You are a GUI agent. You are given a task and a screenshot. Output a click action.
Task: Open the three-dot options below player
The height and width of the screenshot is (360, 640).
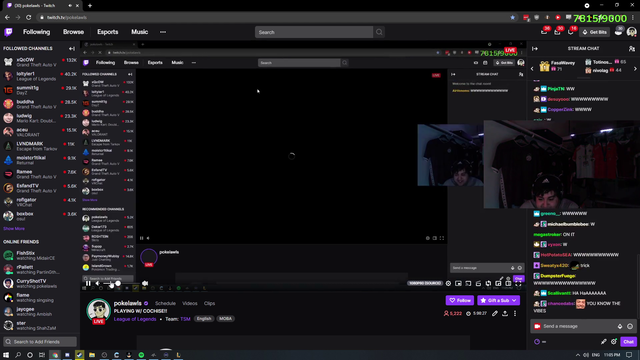point(515,313)
